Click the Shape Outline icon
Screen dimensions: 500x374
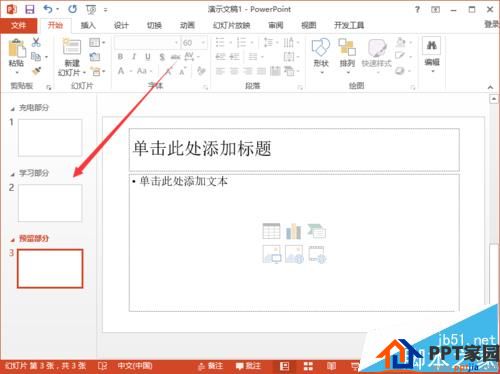(400, 56)
